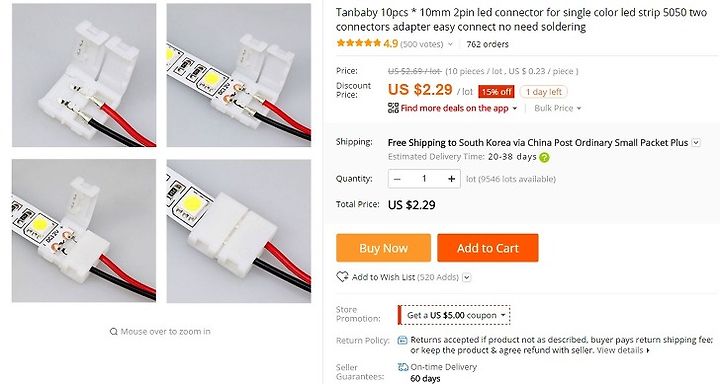This screenshot has height=384, width=720.
Task: Click the quantity input field
Action: (424, 179)
